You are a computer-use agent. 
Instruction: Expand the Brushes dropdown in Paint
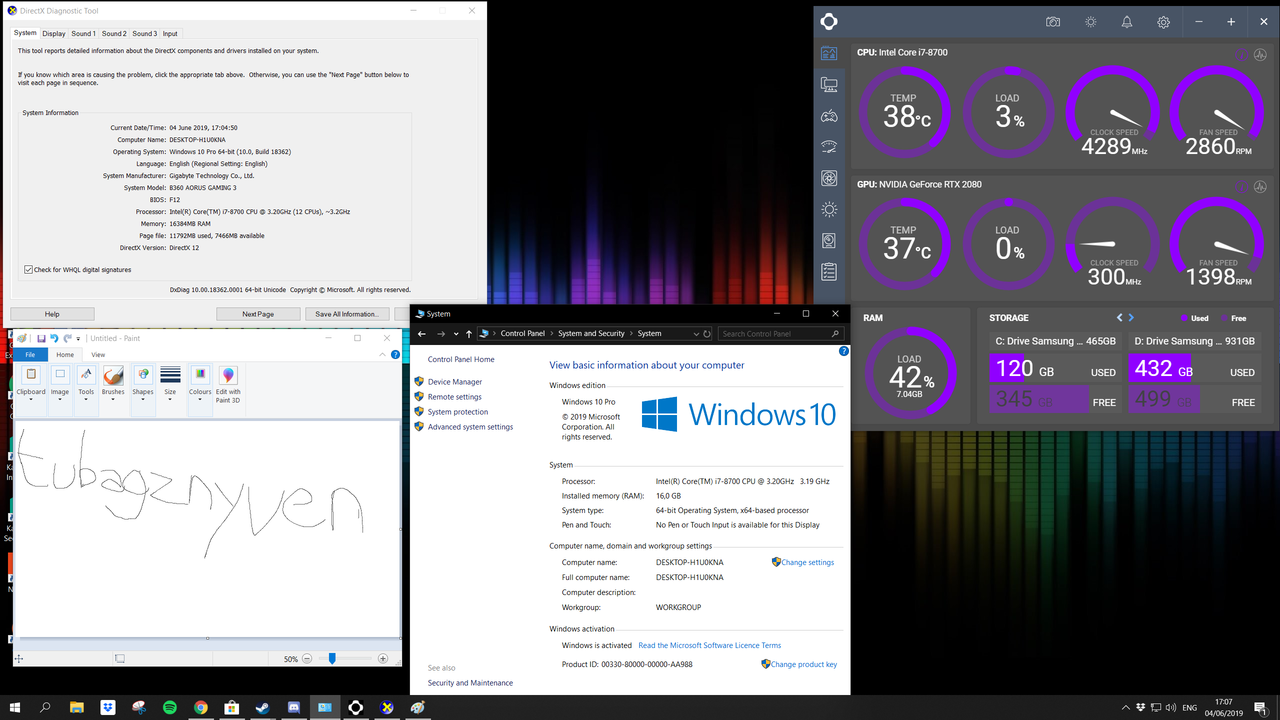coord(113,398)
